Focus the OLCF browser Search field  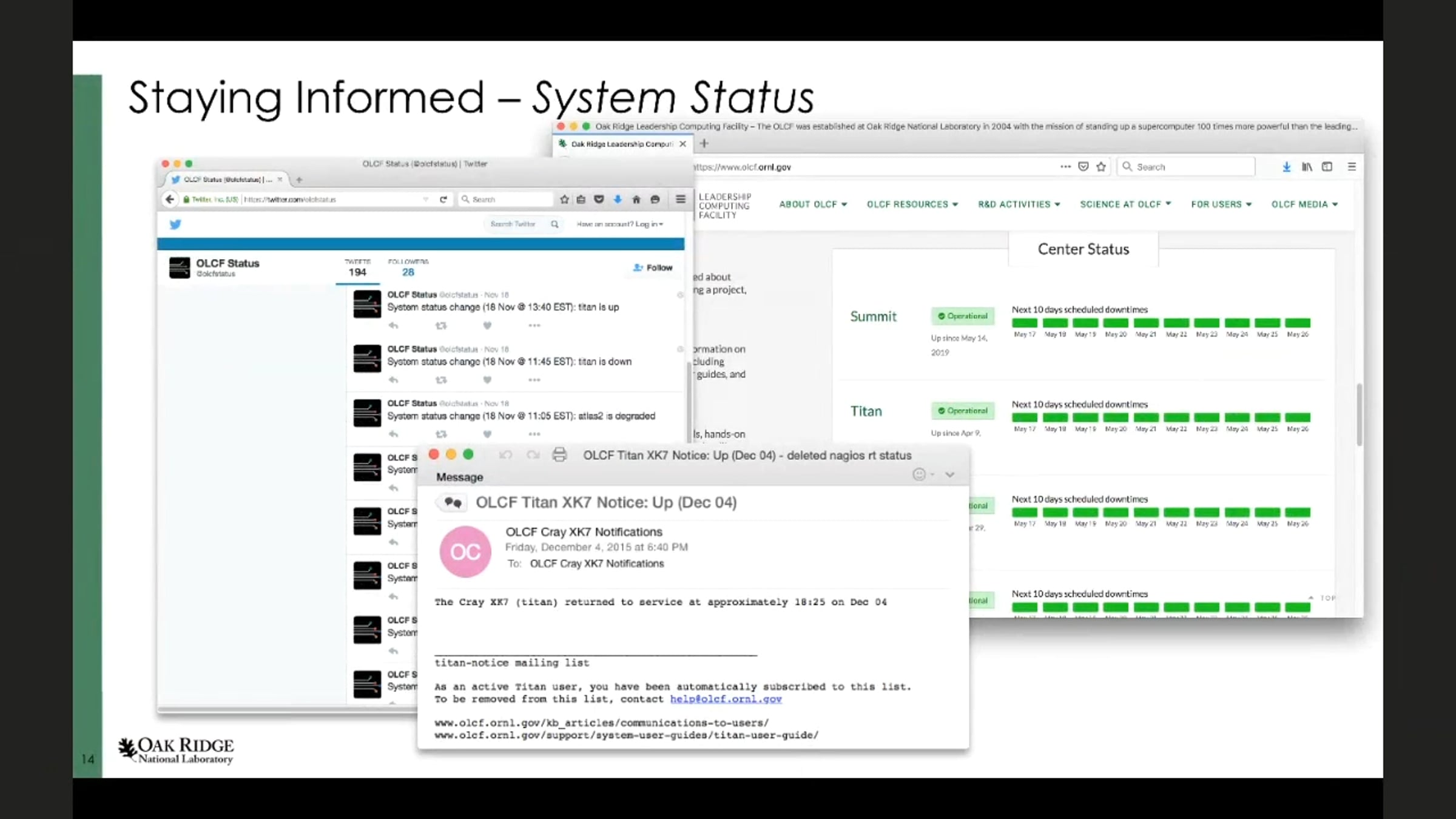[1186, 167]
